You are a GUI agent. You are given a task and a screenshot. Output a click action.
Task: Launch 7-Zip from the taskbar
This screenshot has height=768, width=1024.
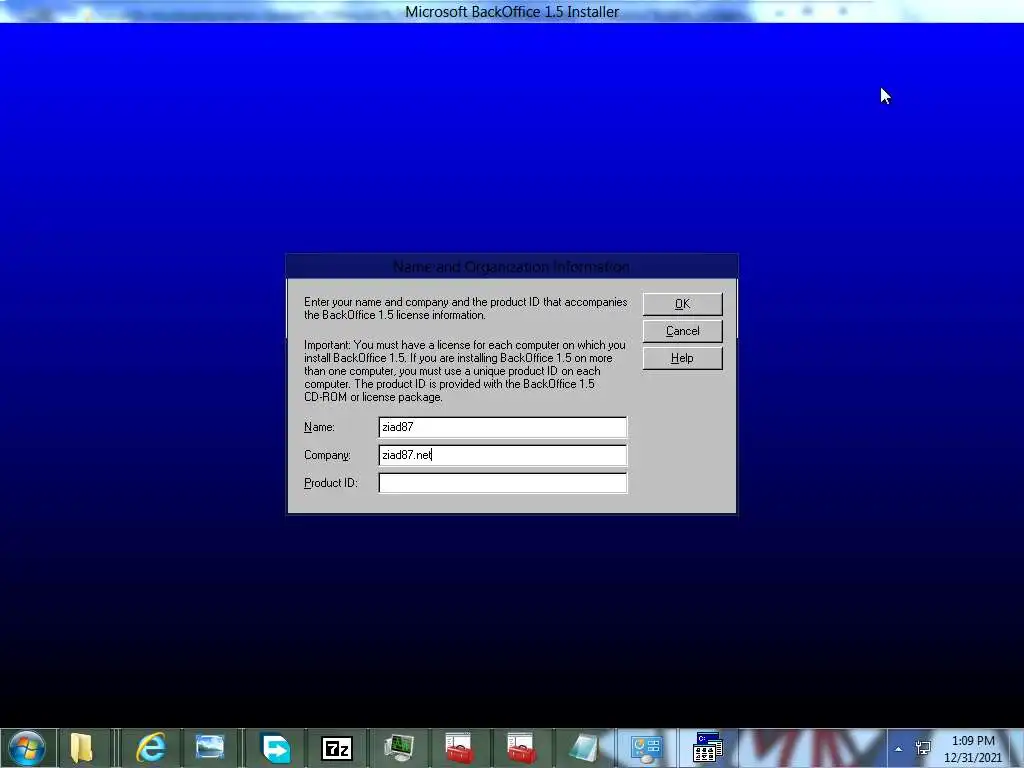click(337, 748)
